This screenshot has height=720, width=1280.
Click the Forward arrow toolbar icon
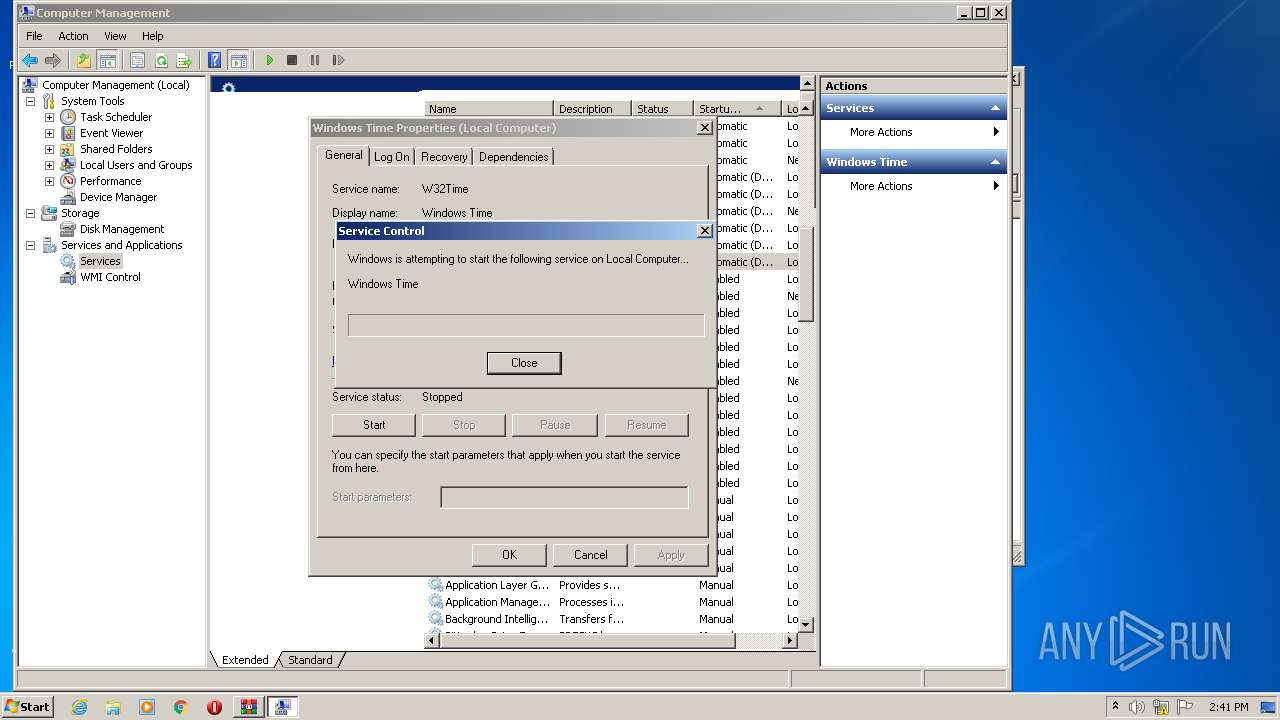click(x=53, y=60)
